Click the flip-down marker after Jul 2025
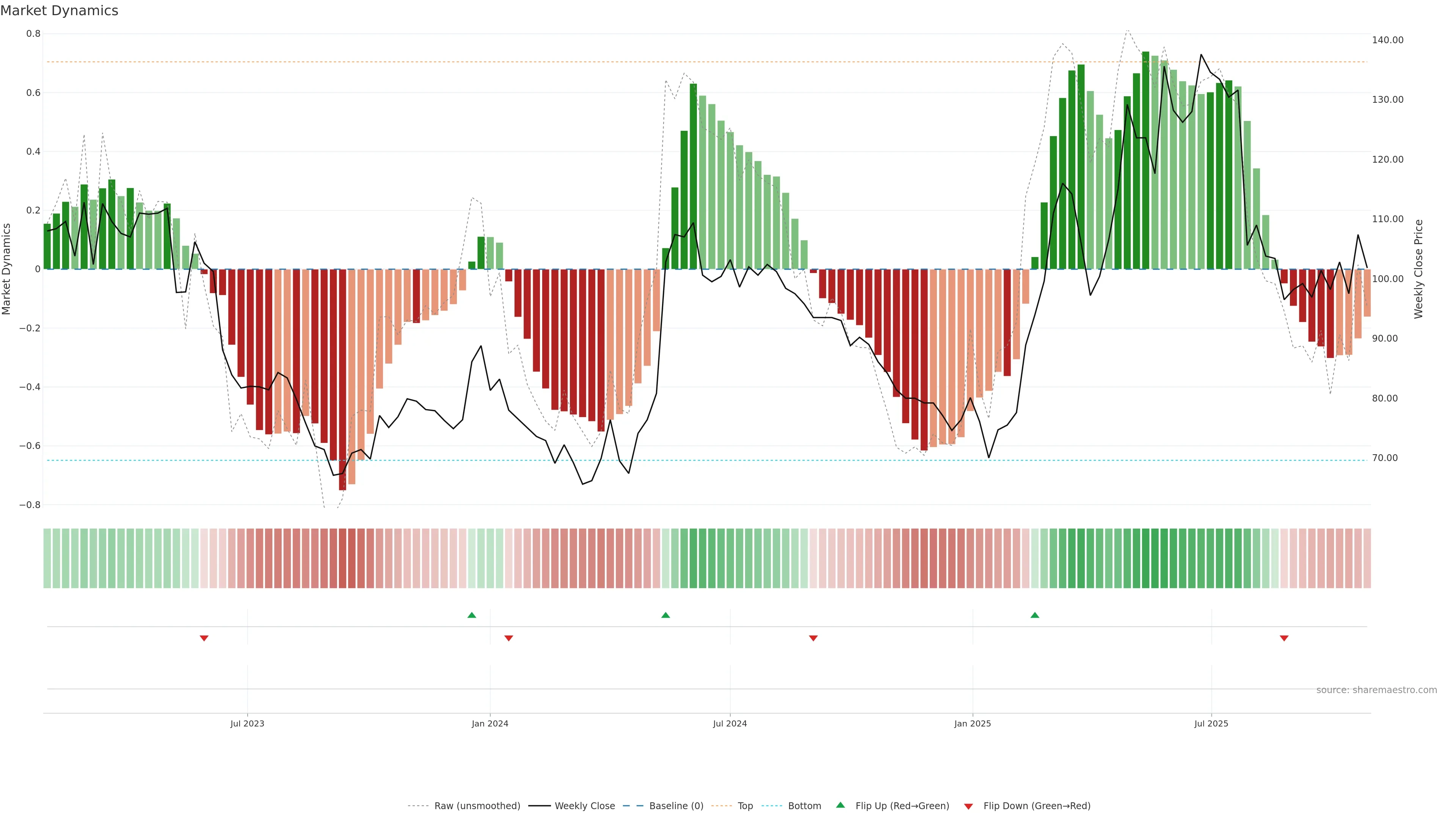The width and height of the screenshot is (1456, 819). click(x=1284, y=638)
